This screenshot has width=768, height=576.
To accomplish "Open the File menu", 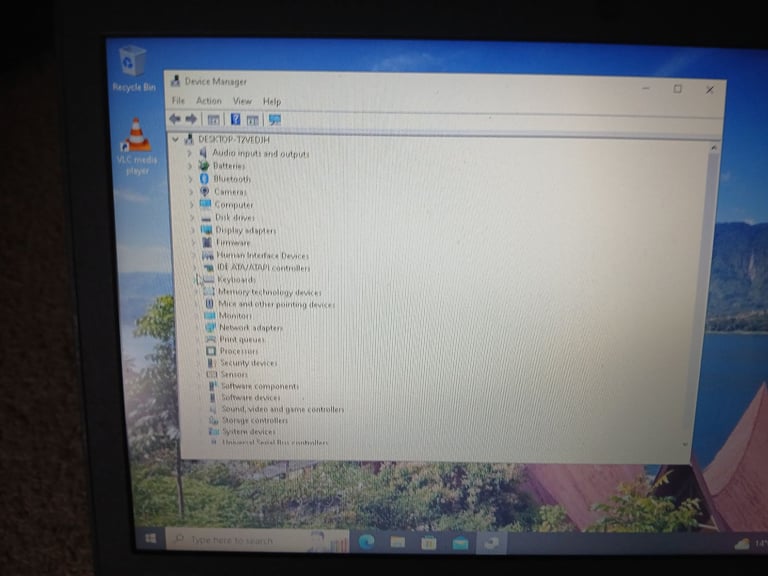I will 178,100.
